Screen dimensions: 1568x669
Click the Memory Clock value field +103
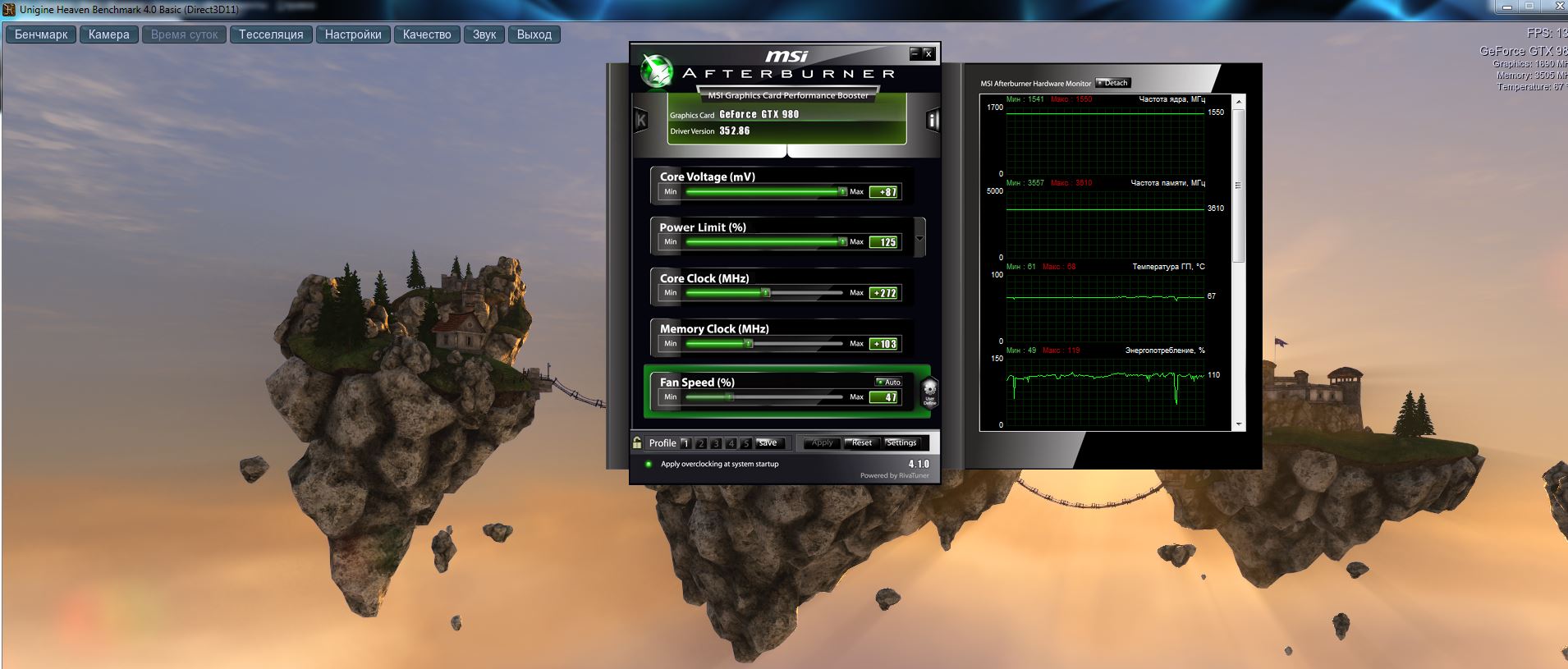[x=884, y=344]
